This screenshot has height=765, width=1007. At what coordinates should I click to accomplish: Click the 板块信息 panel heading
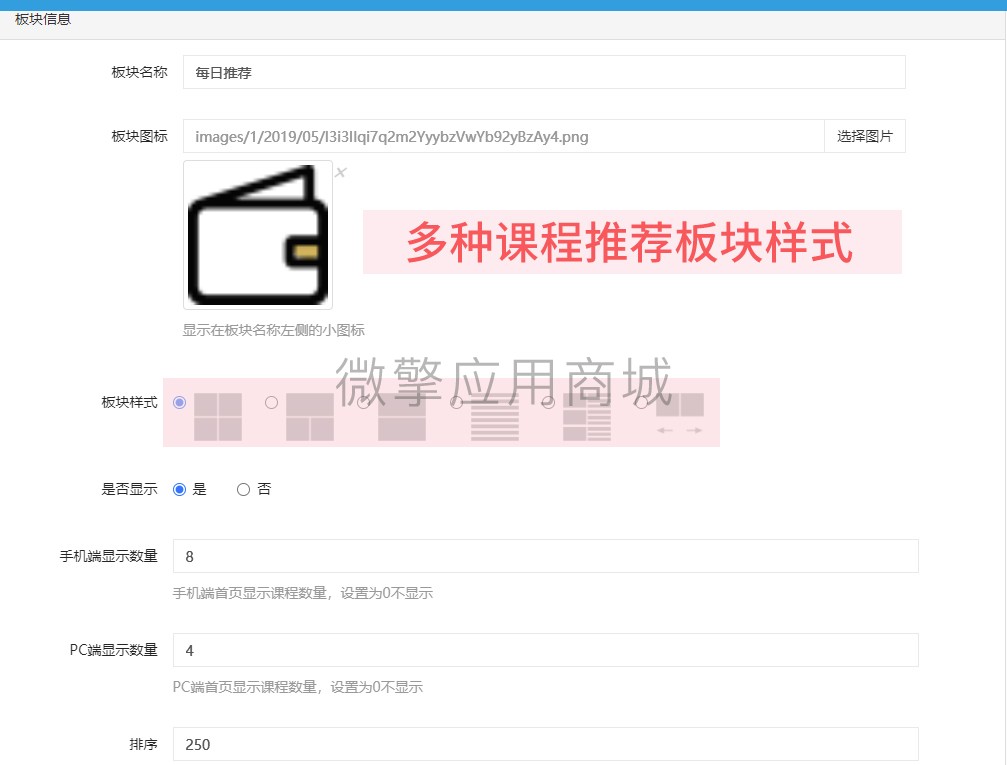(43, 19)
